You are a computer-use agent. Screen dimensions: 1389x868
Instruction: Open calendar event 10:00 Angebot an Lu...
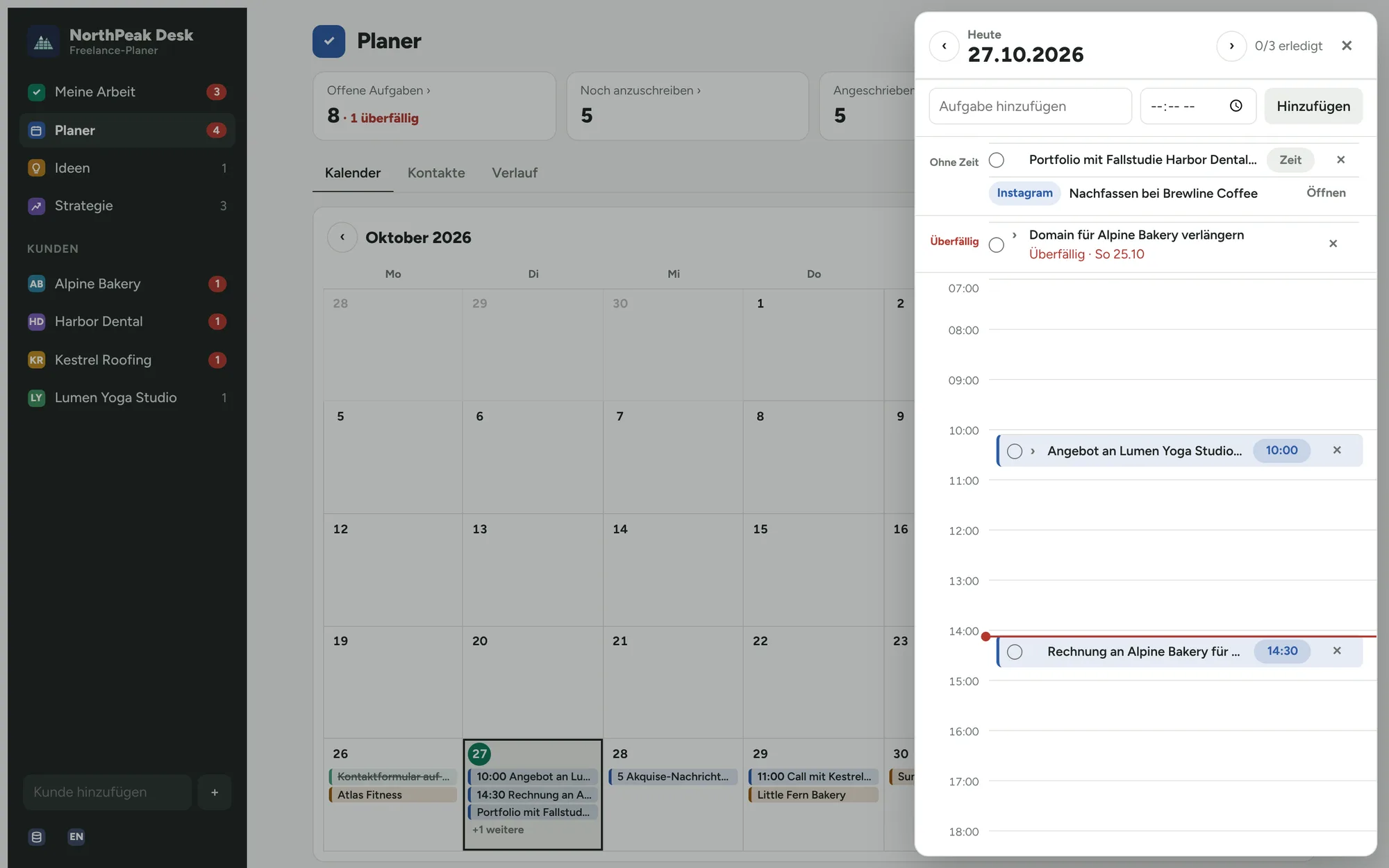(x=533, y=777)
